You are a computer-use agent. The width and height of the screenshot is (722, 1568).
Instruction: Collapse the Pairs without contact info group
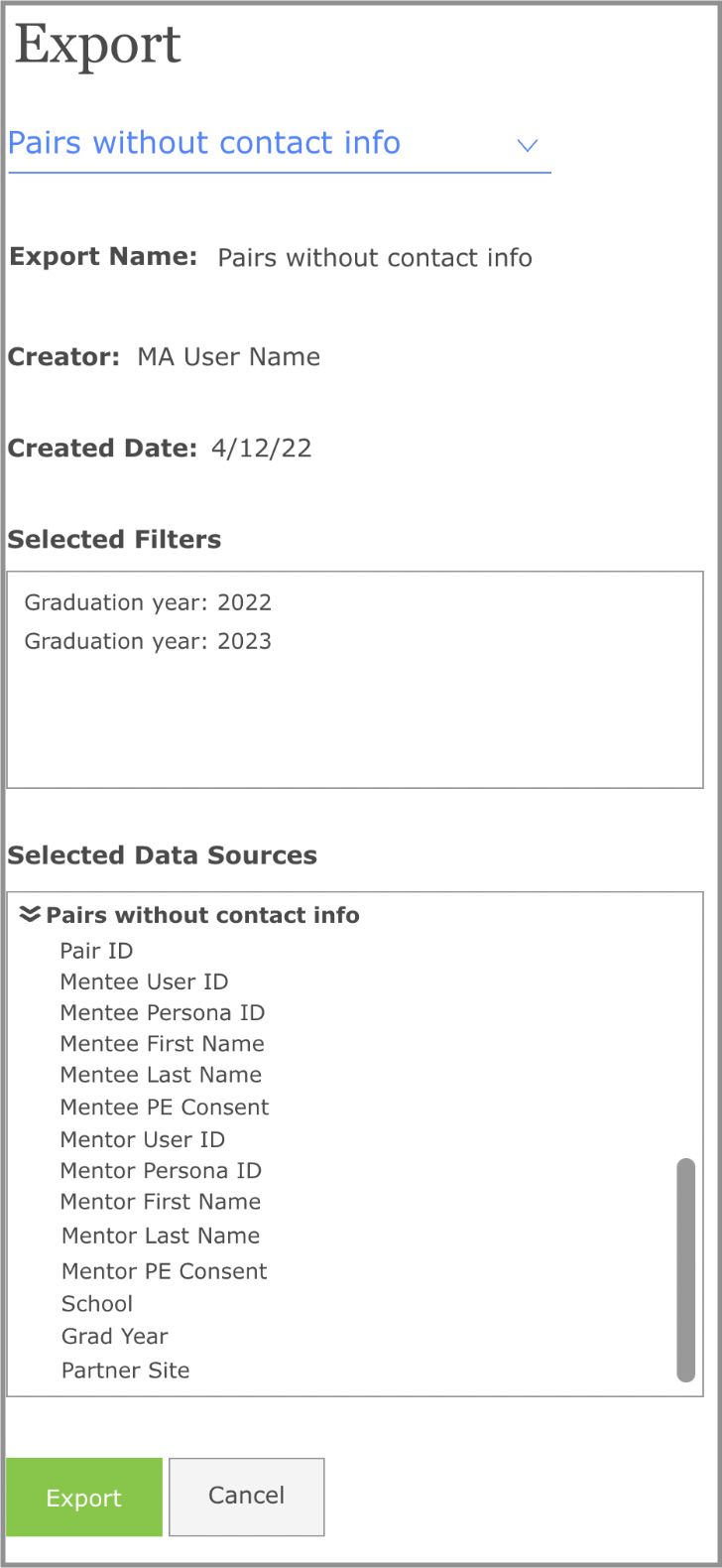click(x=31, y=914)
